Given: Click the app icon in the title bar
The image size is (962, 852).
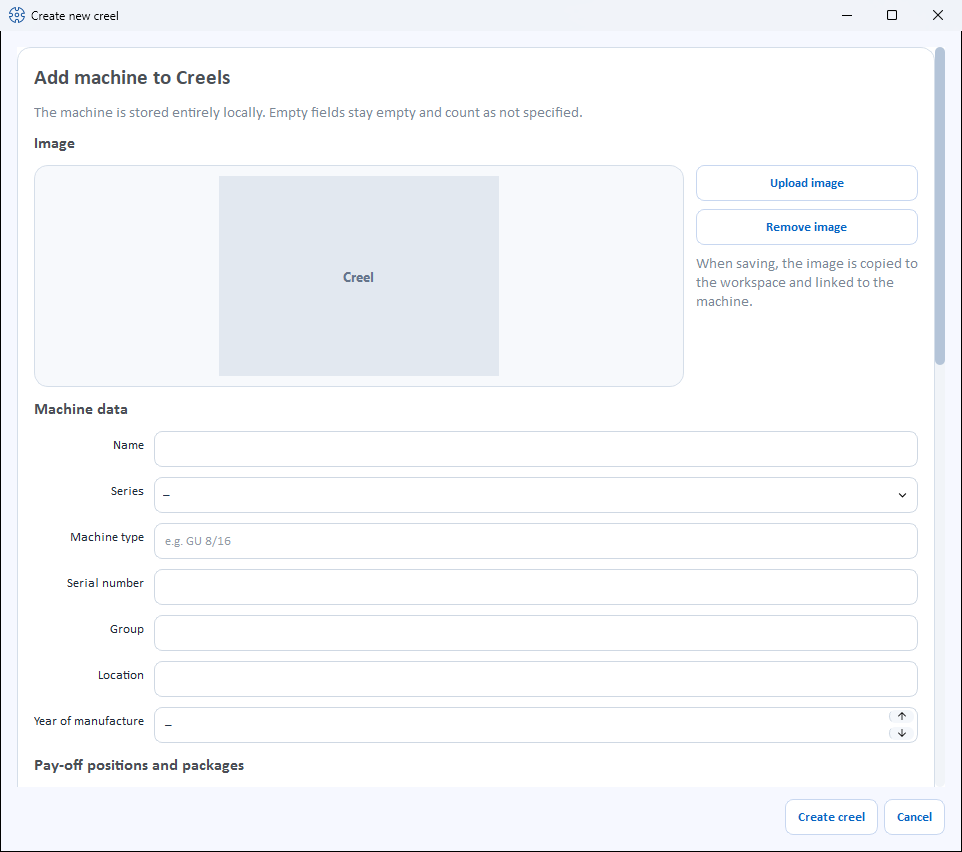Looking at the screenshot, I should pyautogui.click(x=17, y=15).
